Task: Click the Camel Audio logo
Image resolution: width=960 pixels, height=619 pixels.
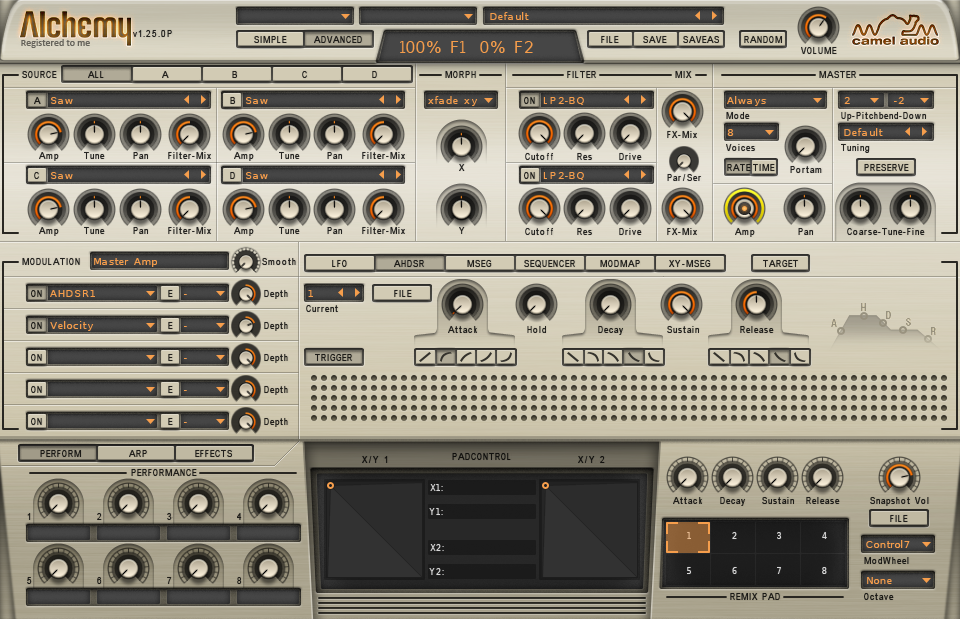Action: [x=895, y=31]
